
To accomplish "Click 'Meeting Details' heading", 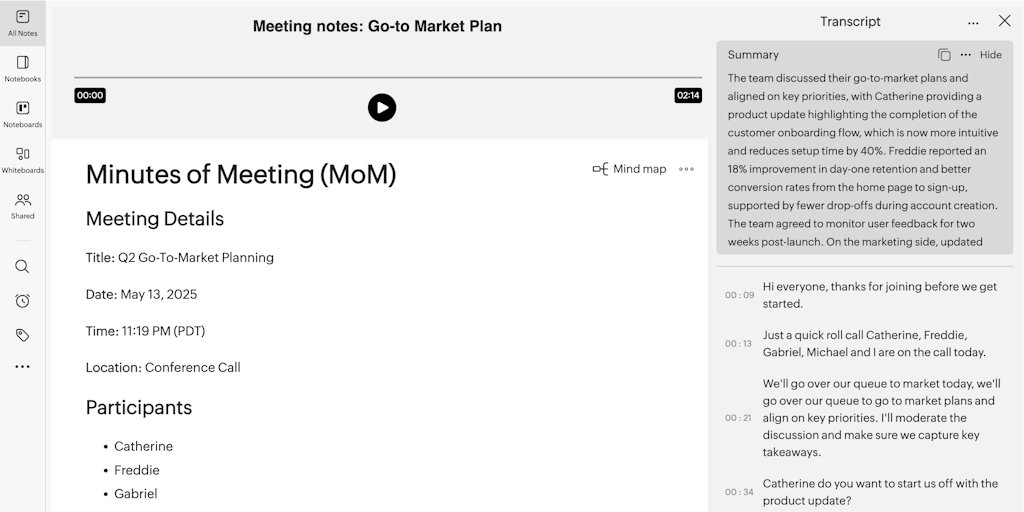I will [155, 219].
